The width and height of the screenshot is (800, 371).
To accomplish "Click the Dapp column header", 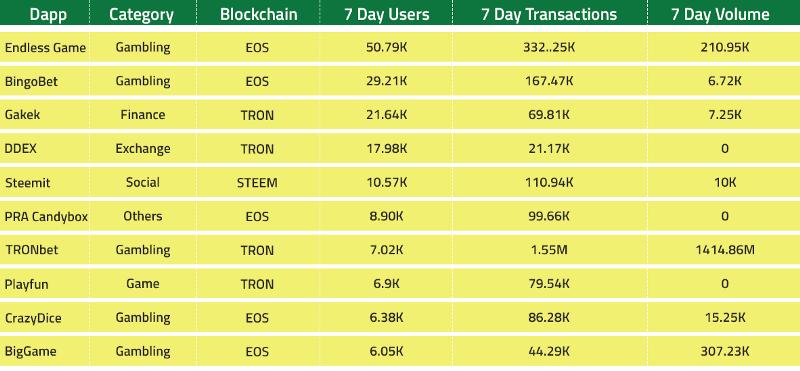I will 48,14.
